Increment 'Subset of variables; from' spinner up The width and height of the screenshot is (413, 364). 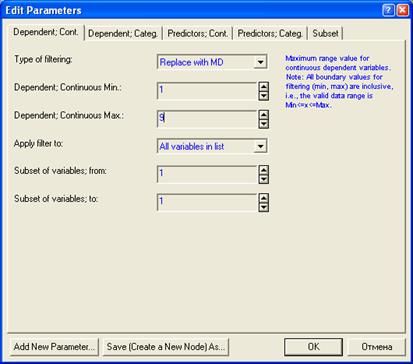pyautogui.click(x=263, y=170)
